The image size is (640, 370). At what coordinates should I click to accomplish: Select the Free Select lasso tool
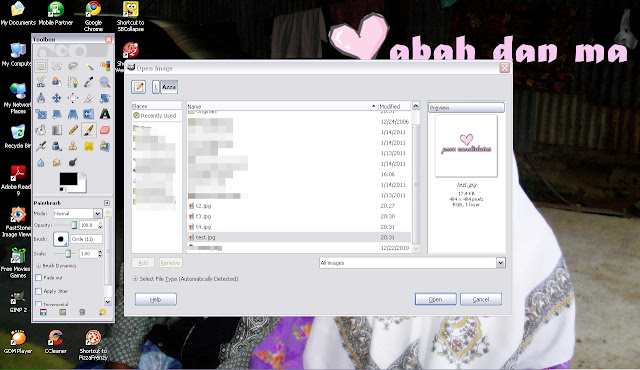[x=73, y=66]
